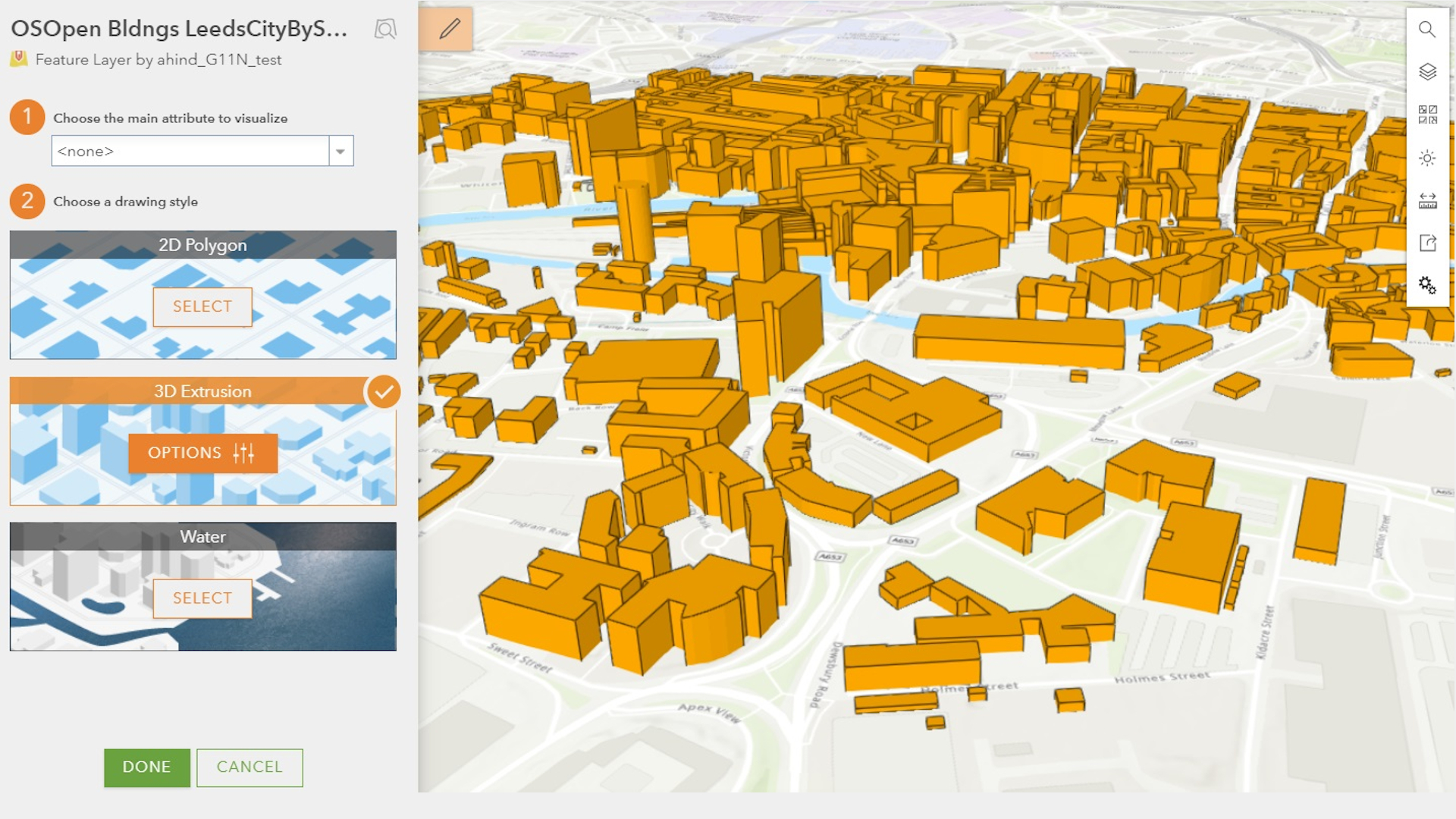
Task: Click the zoom-to-layer icon beside the title
Action: pyautogui.click(x=385, y=30)
